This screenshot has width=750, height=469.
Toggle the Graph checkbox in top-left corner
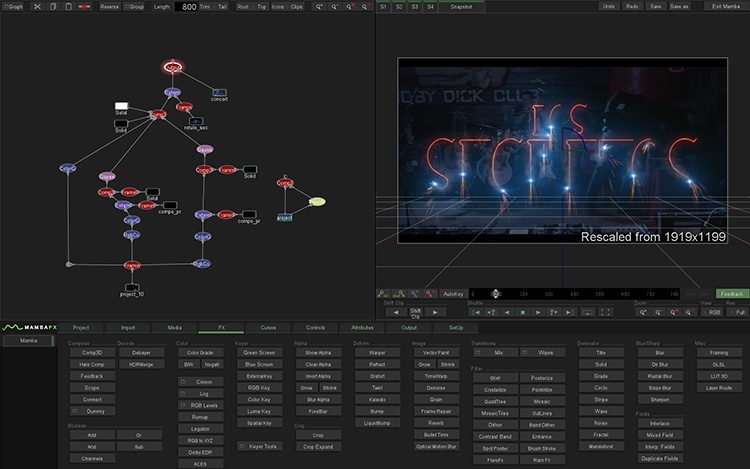[6, 7]
